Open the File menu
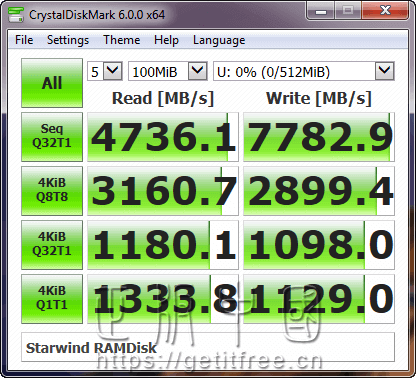 tap(24, 40)
